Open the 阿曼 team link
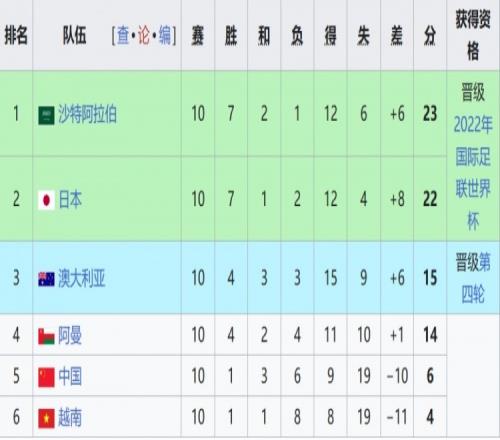Screen dimensions: 500x440 [x=70, y=335]
